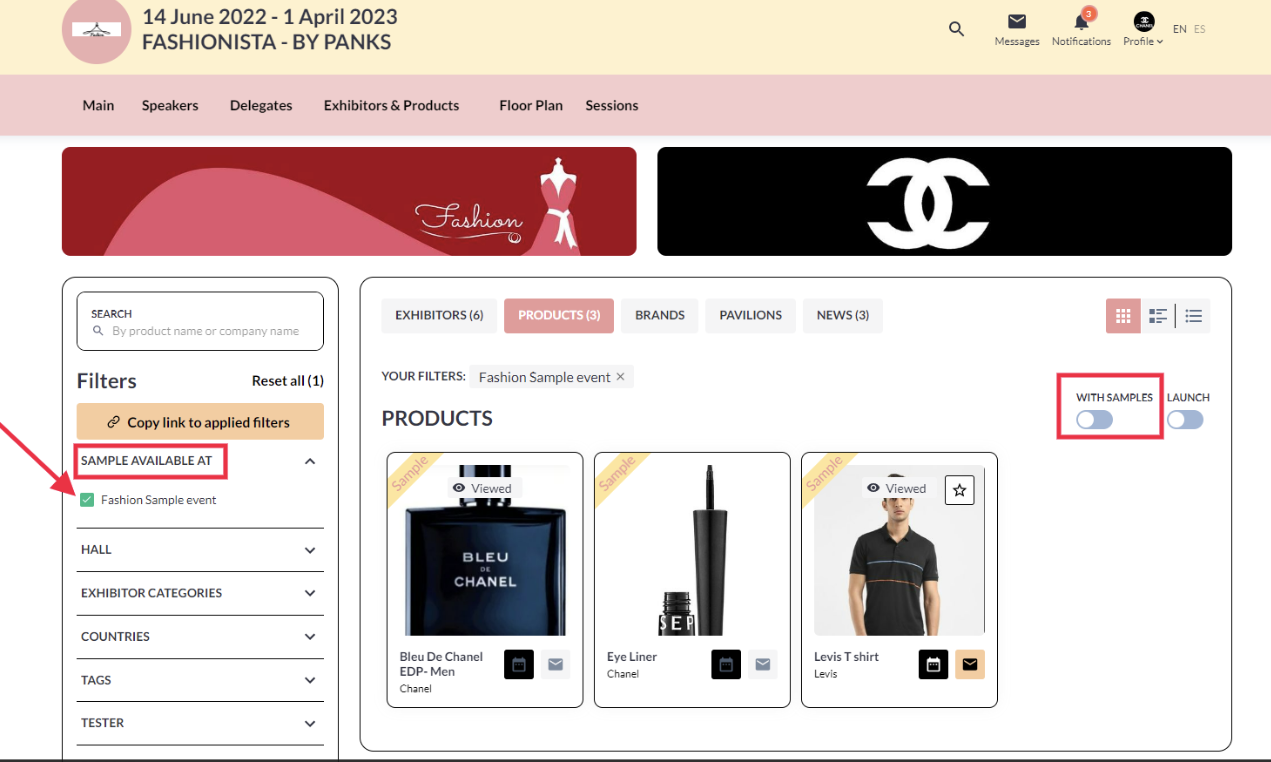Image resolution: width=1271 pixels, height=762 pixels.
Task: Open the Messages envelope icon
Action: pyautogui.click(x=1016, y=22)
